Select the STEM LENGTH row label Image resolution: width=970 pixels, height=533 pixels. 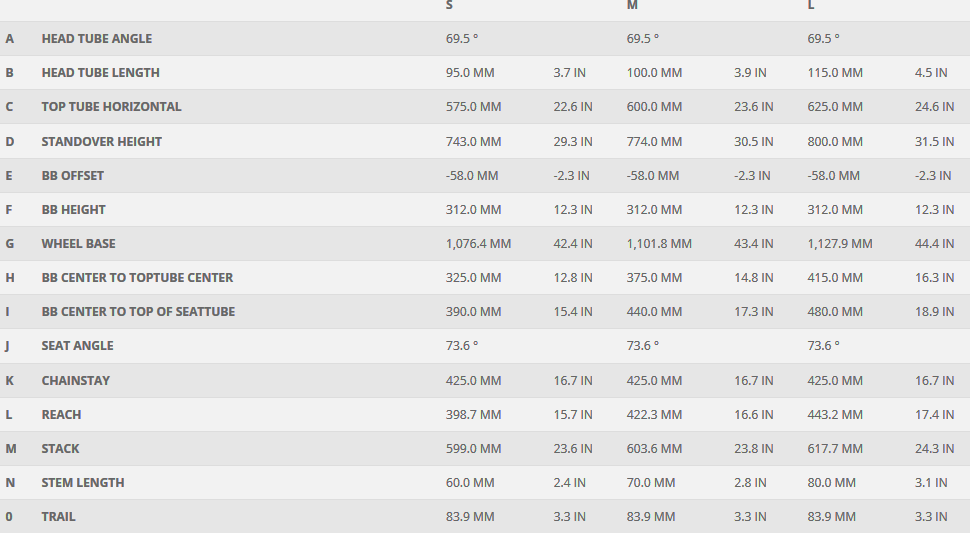[x=83, y=483]
